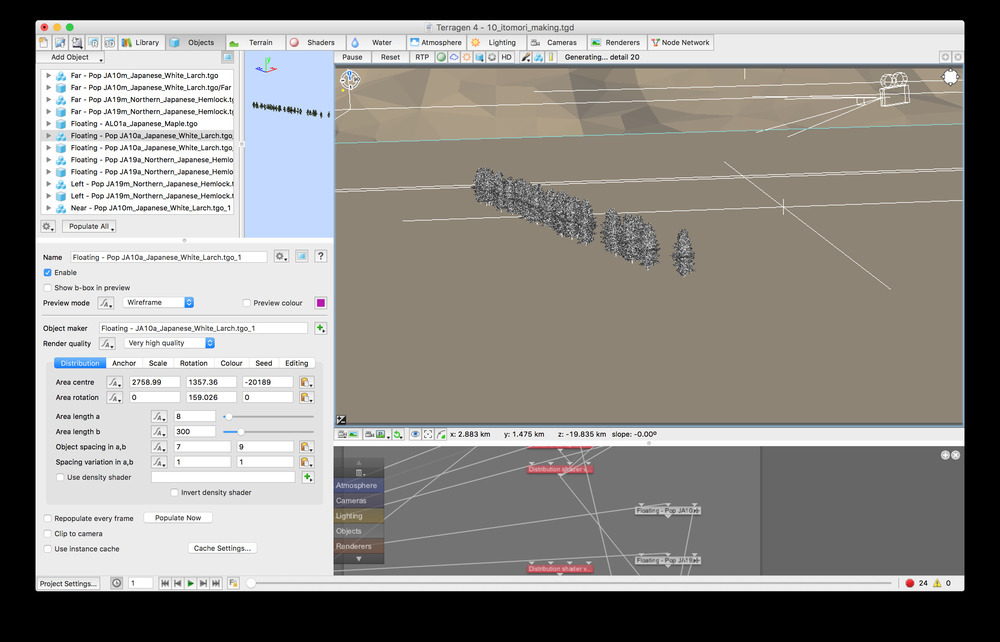Click the Area centre animation icon

pos(114,383)
